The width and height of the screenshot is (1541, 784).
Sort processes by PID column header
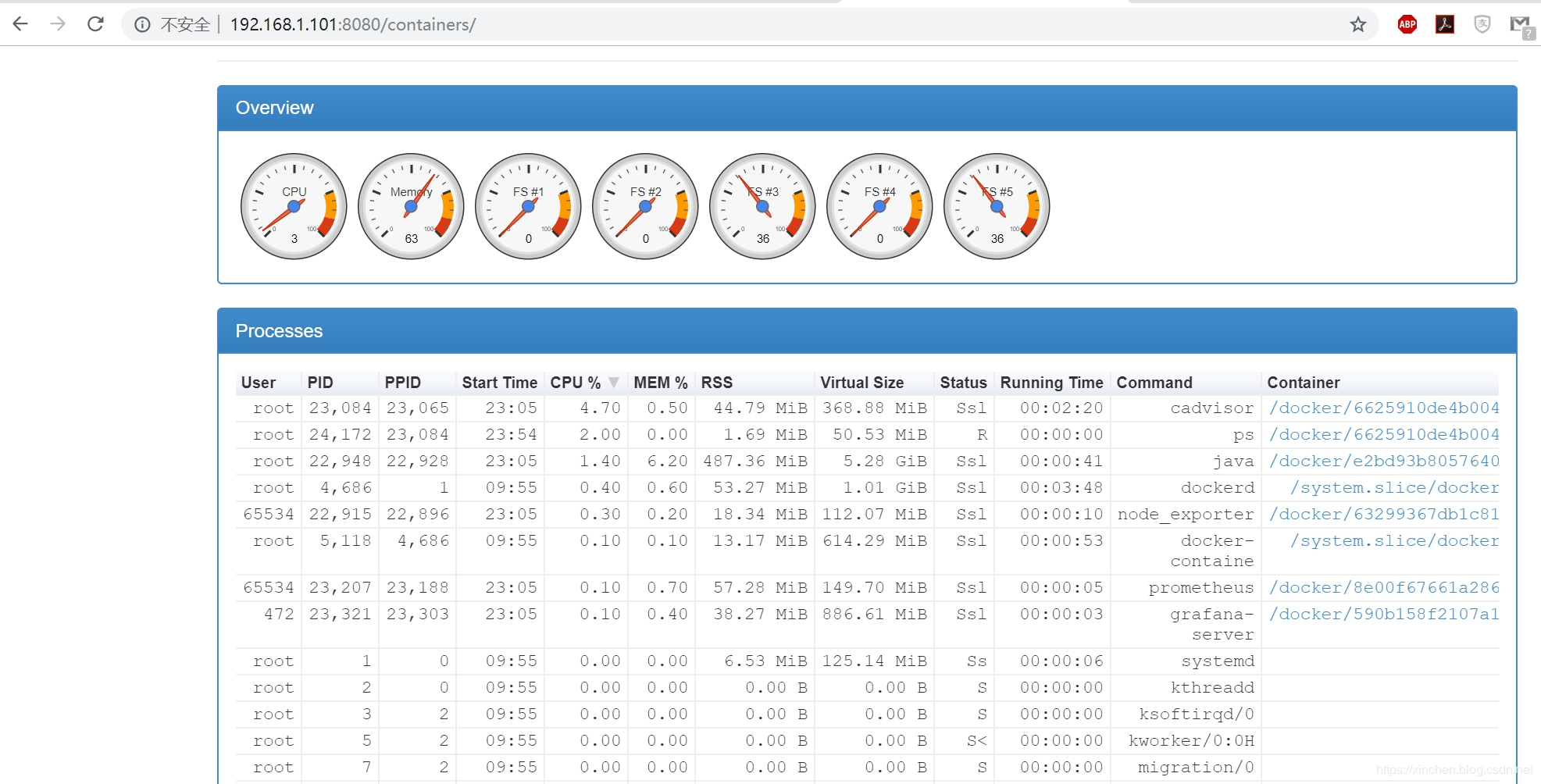point(320,383)
